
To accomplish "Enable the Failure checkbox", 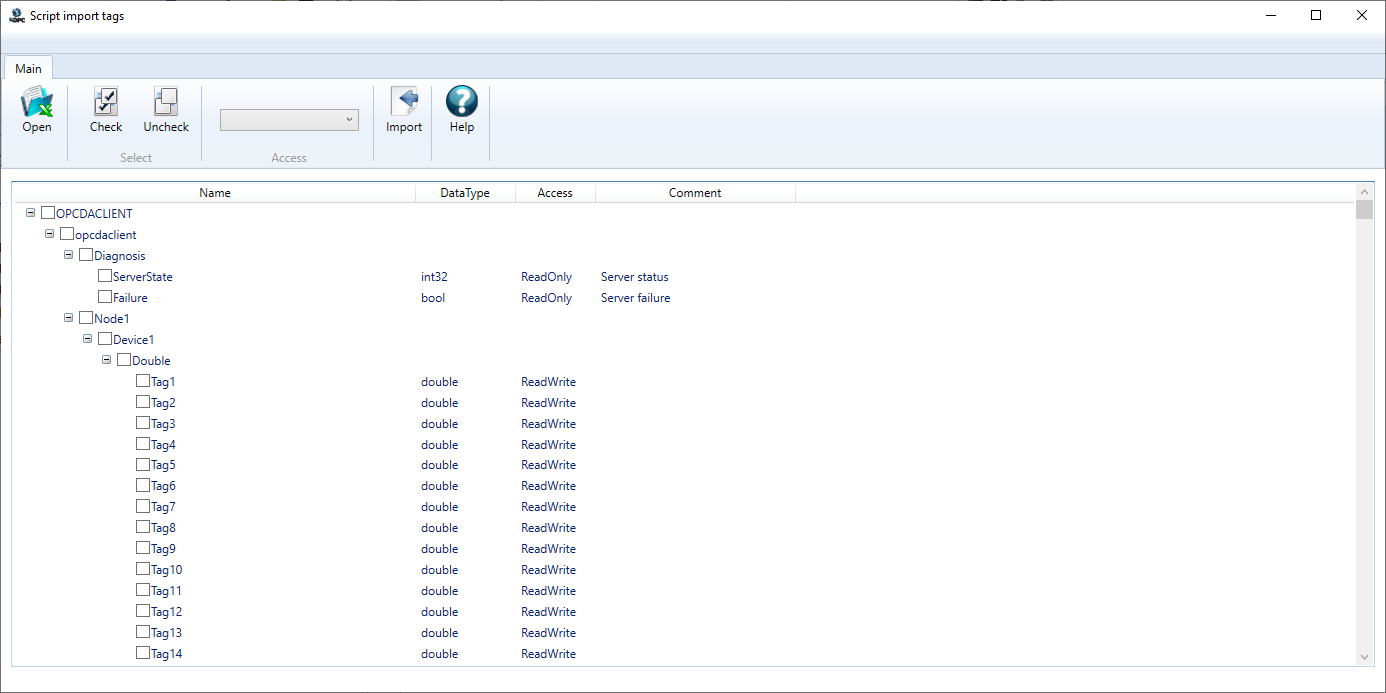I will [x=105, y=297].
